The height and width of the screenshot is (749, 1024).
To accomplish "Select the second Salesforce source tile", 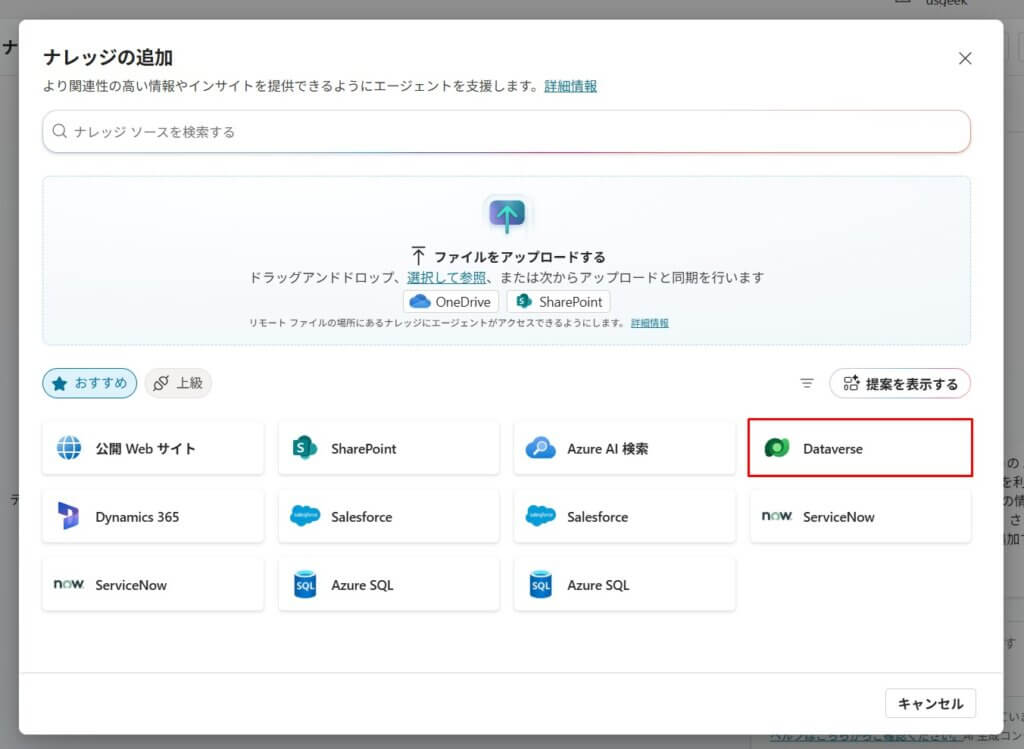I will (x=624, y=517).
